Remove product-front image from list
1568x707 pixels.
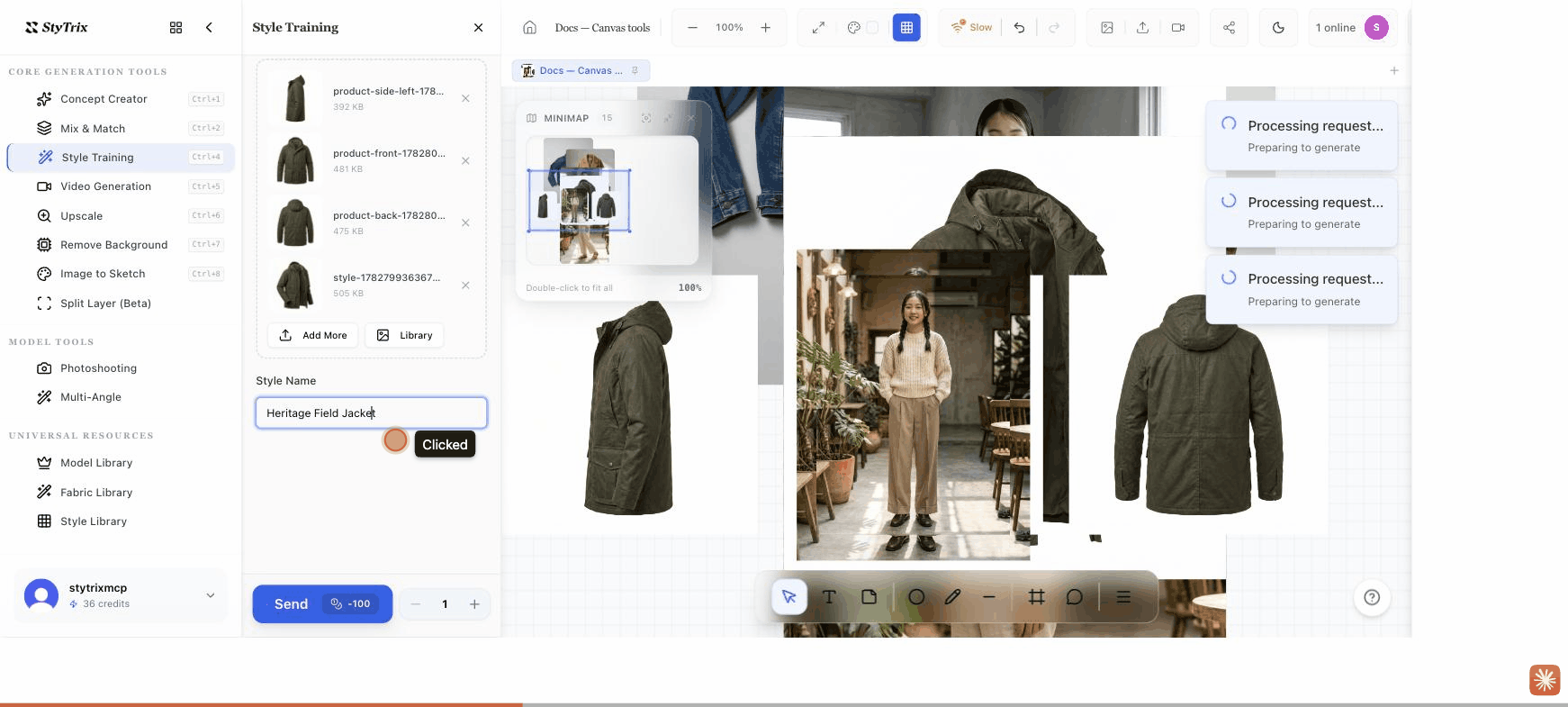pyautogui.click(x=465, y=160)
